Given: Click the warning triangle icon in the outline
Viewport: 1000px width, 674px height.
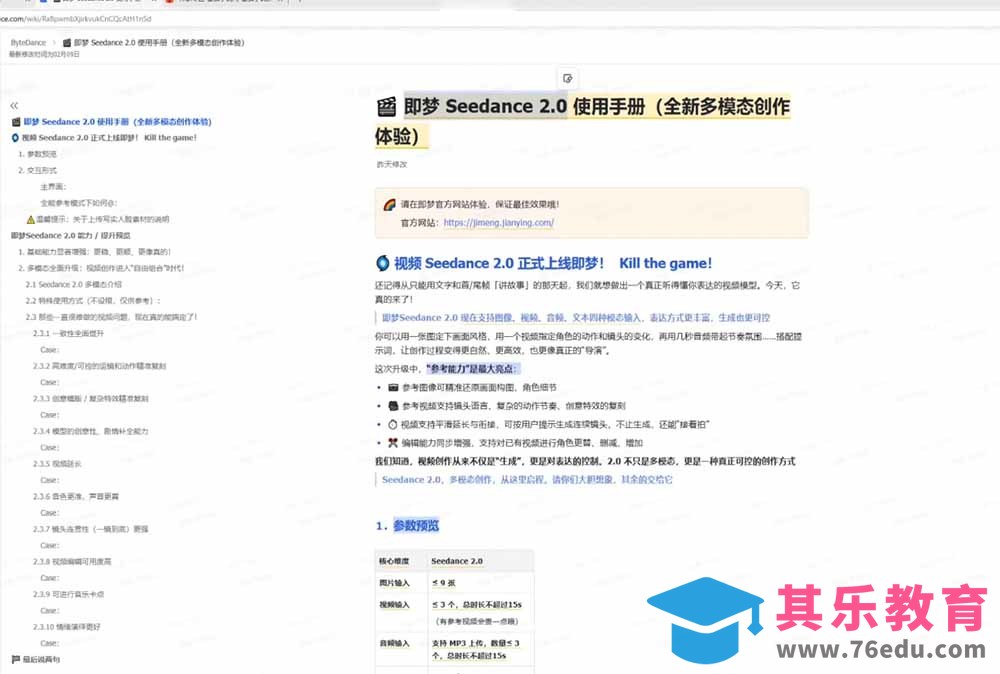Looking at the screenshot, I should pyautogui.click(x=31, y=219).
